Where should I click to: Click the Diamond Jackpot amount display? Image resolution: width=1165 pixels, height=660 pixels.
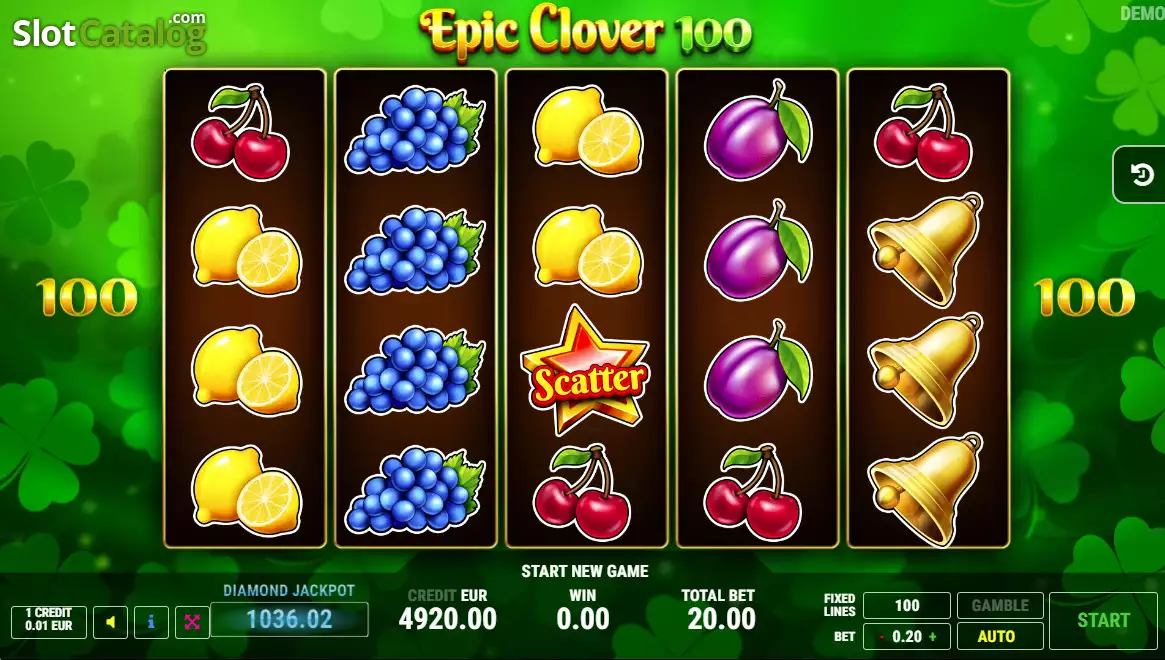pos(289,619)
